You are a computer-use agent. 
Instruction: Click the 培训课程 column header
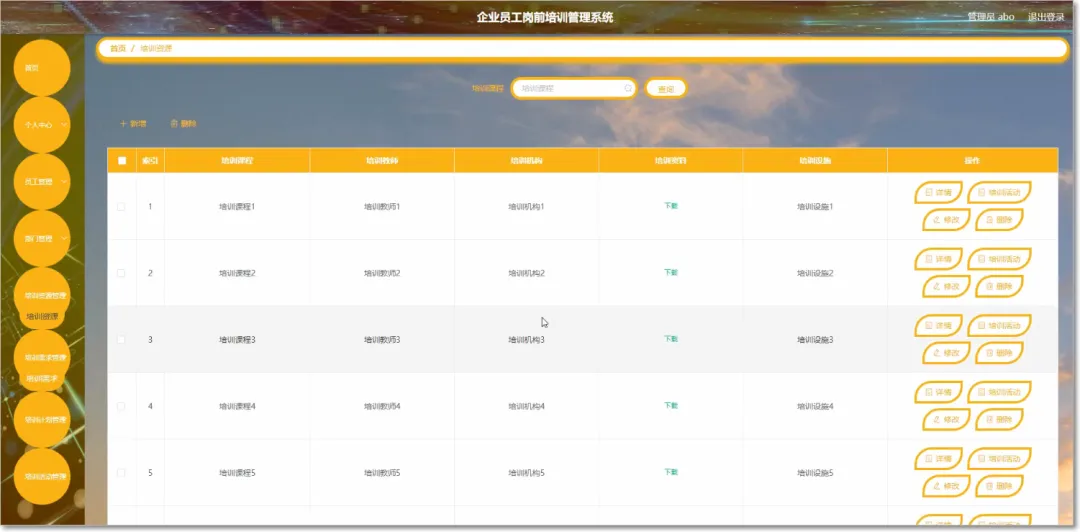point(237,161)
